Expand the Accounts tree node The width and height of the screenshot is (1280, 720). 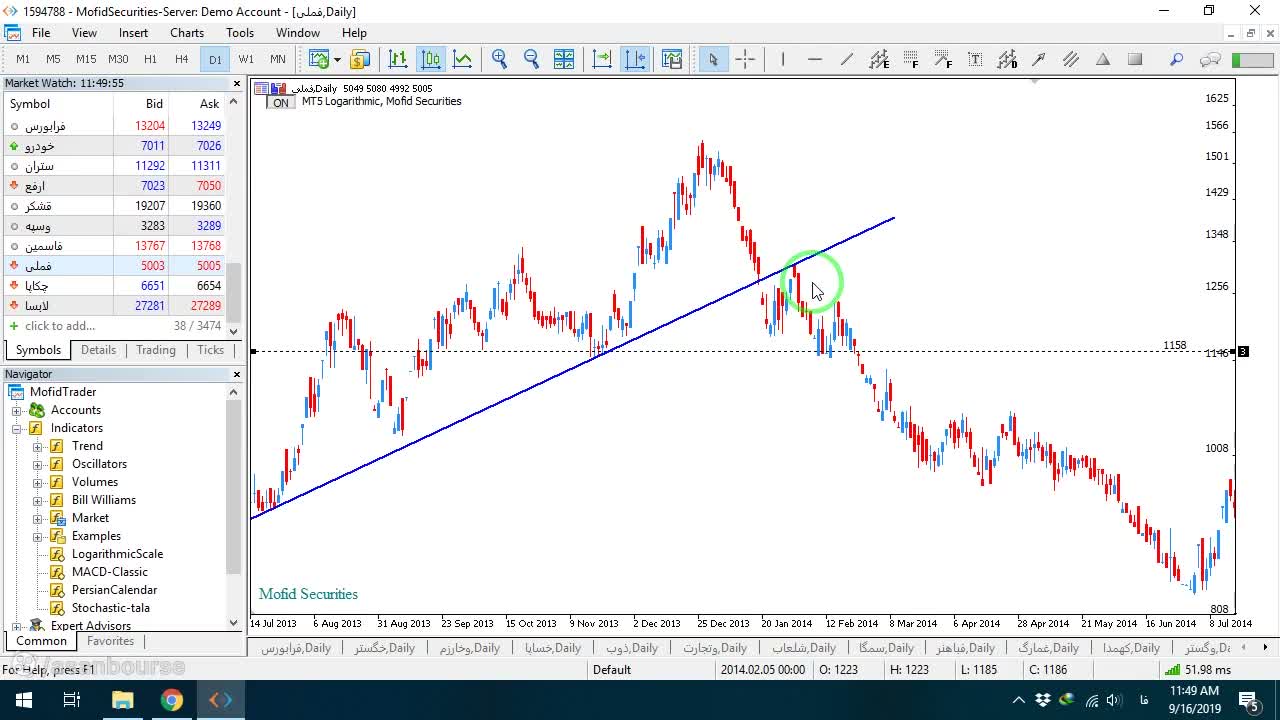coord(17,410)
